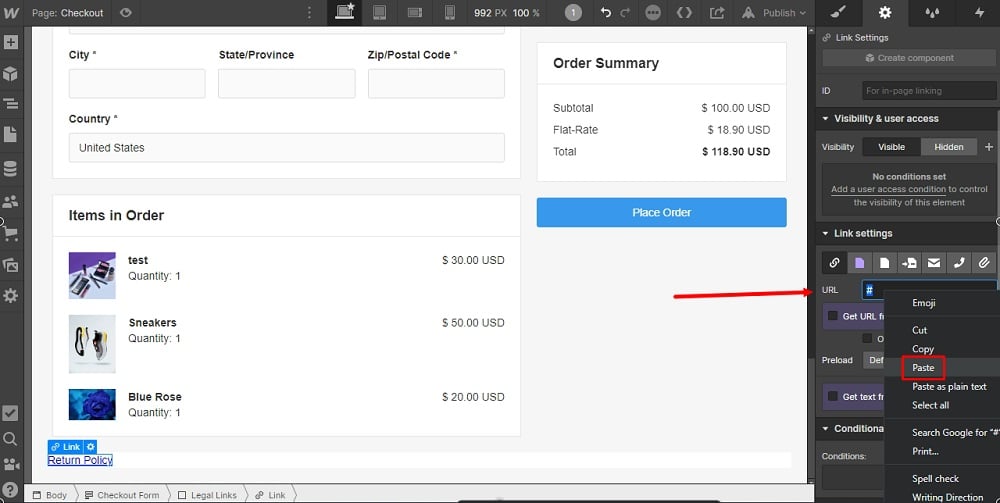Choose Cut in context menu
The image size is (1000, 503).
[x=919, y=330]
